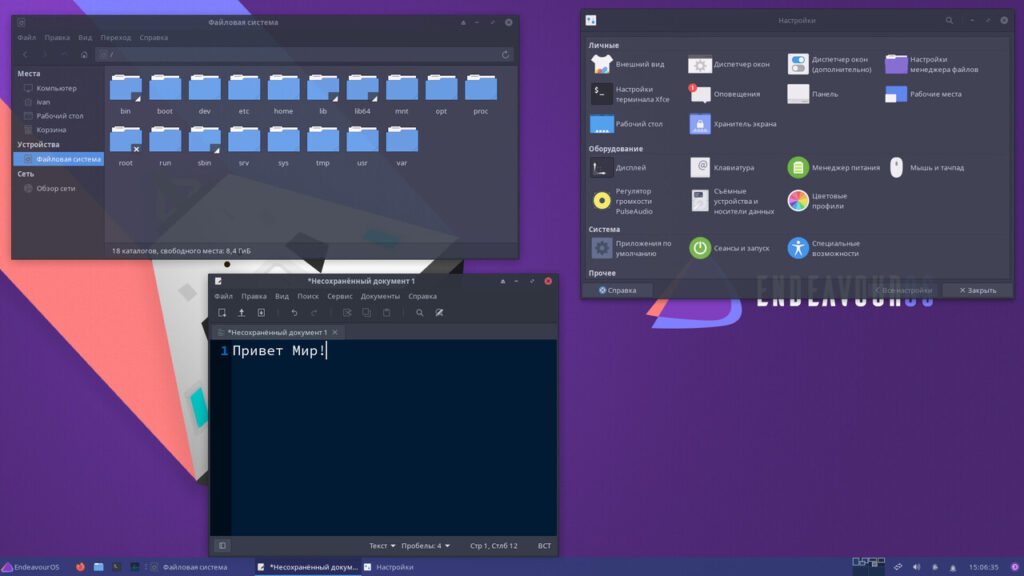
Task: Open the Display (Дисплей) settings icon
Action: 601,168
